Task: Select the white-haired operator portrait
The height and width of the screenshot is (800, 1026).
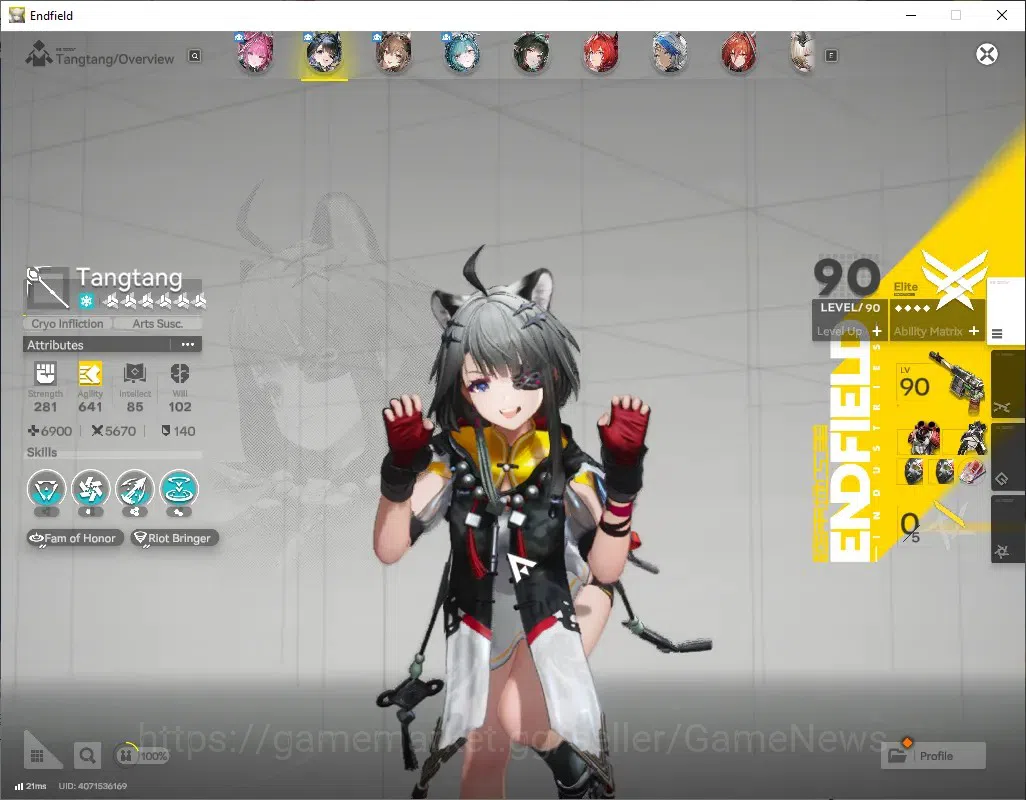Action: 803,52
